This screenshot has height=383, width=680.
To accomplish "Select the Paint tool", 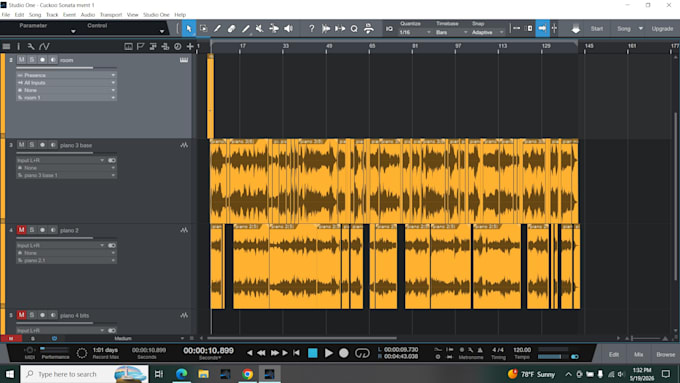I will point(245,29).
